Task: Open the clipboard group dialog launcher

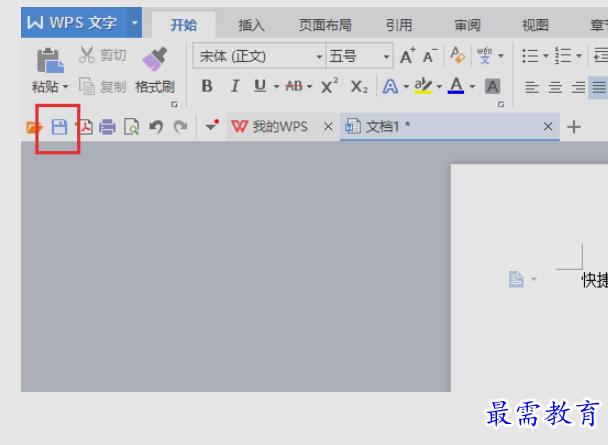Action: coord(174,104)
